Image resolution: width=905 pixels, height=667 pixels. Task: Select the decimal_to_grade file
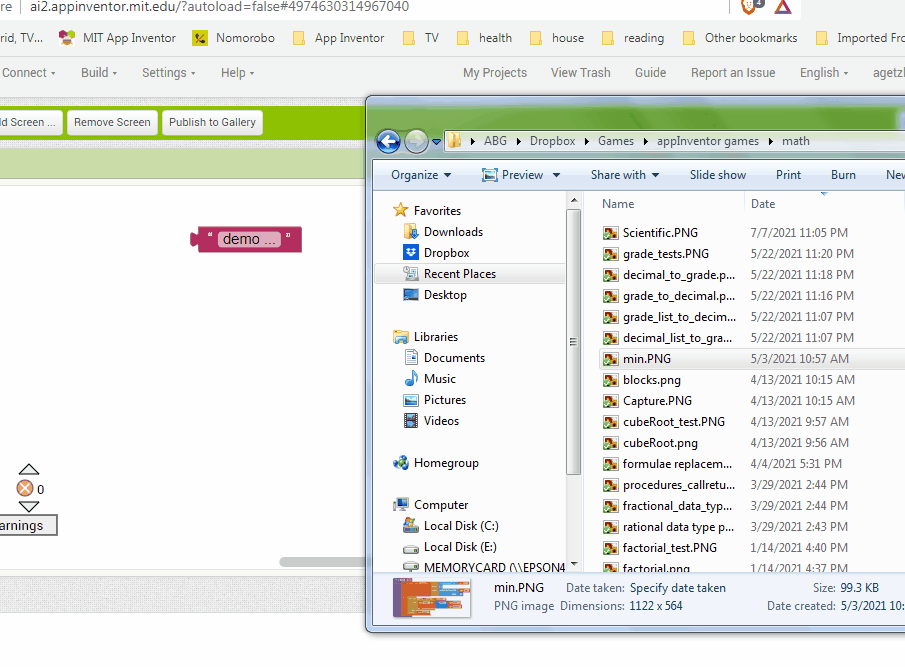coord(679,275)
